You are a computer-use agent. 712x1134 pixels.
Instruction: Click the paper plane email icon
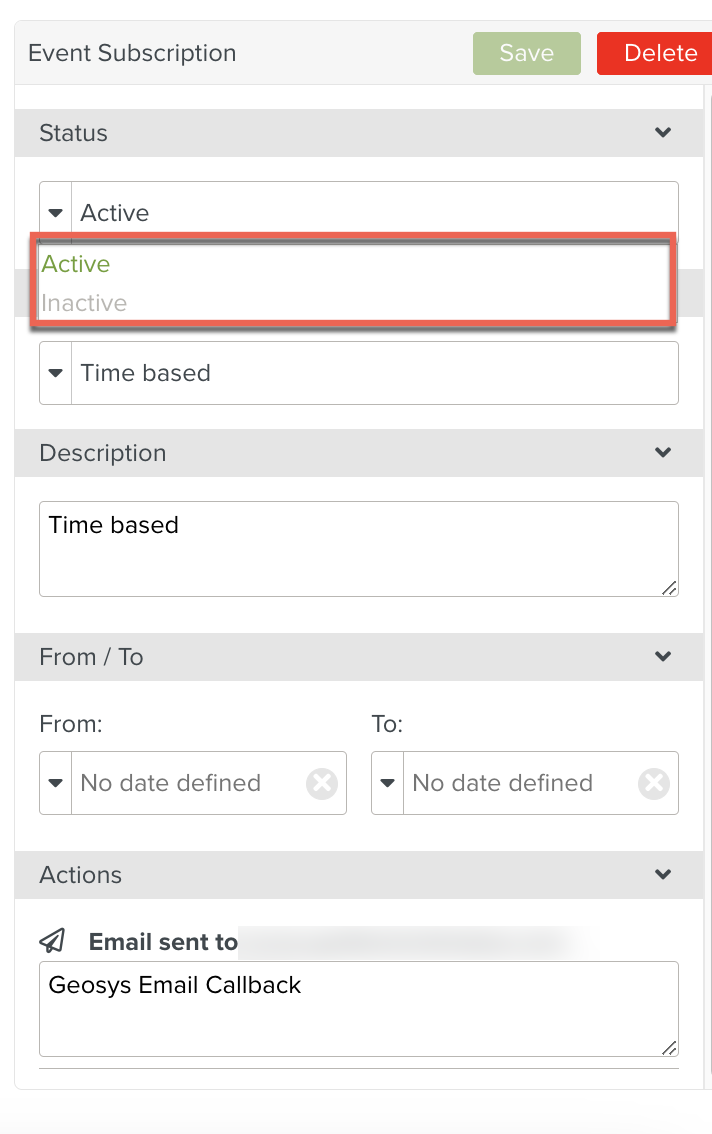(53, 941)
